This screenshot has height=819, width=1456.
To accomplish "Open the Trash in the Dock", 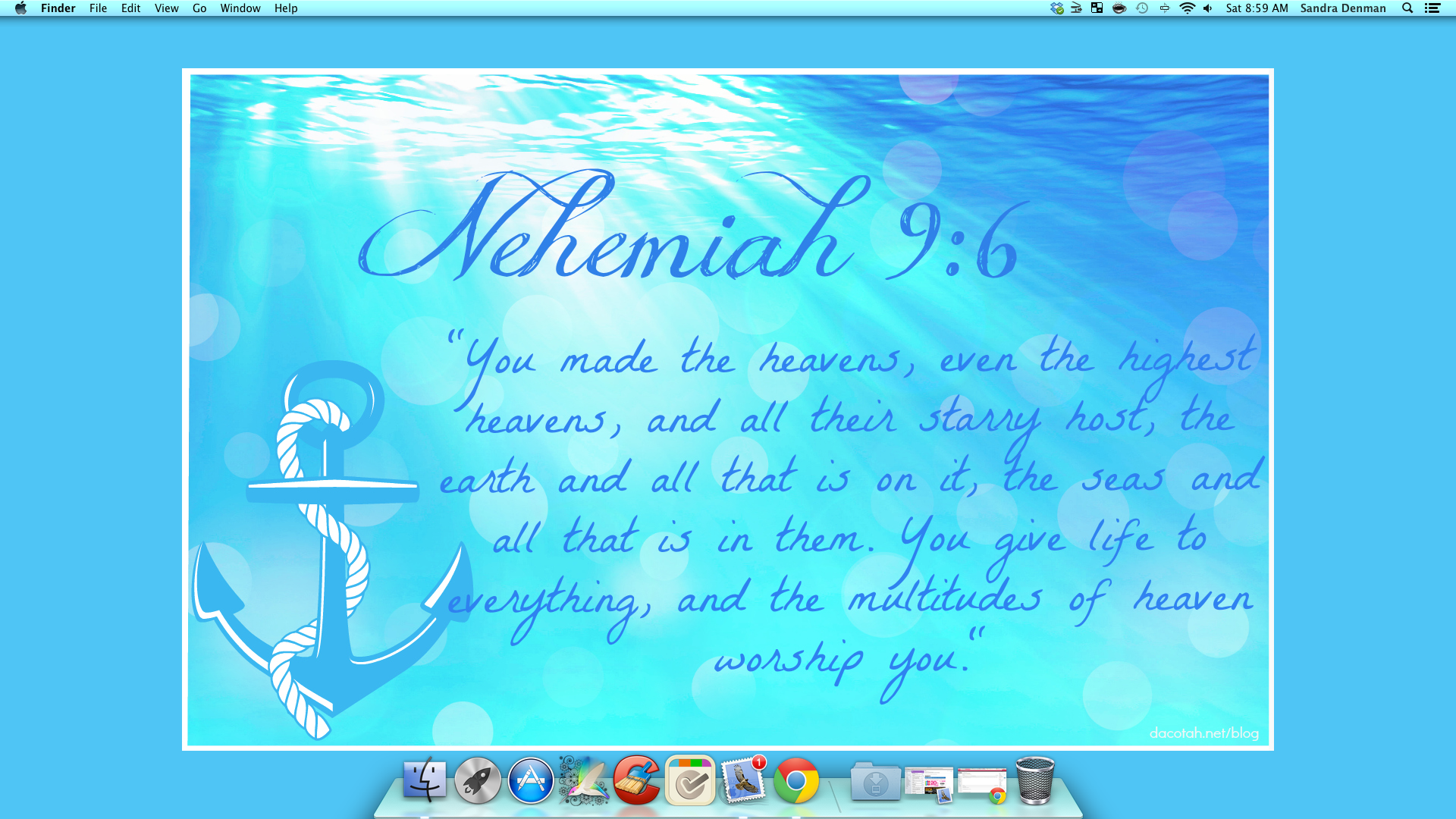I will point(1035,780).
